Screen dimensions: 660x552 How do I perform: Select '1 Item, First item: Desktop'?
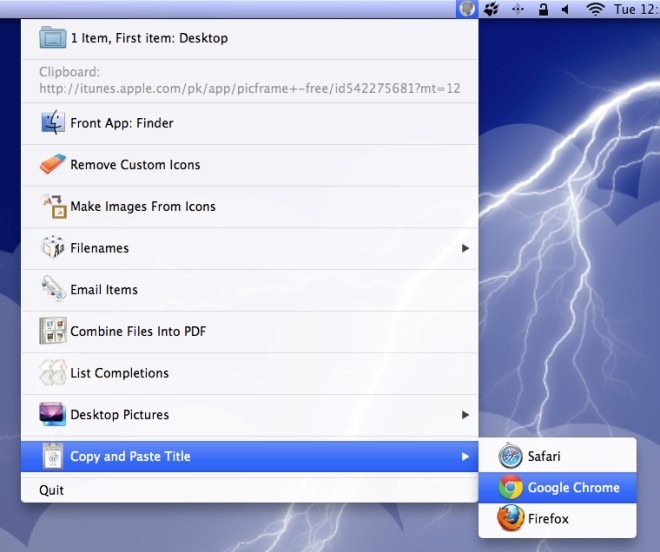click(x=250, y=38)
